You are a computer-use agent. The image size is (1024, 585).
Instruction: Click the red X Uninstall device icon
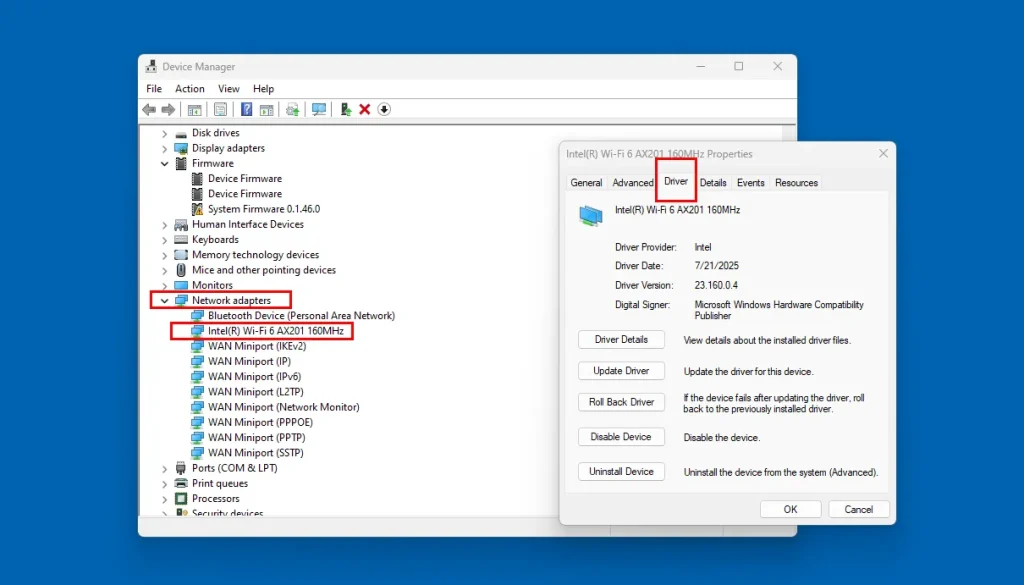pos(364,110)
